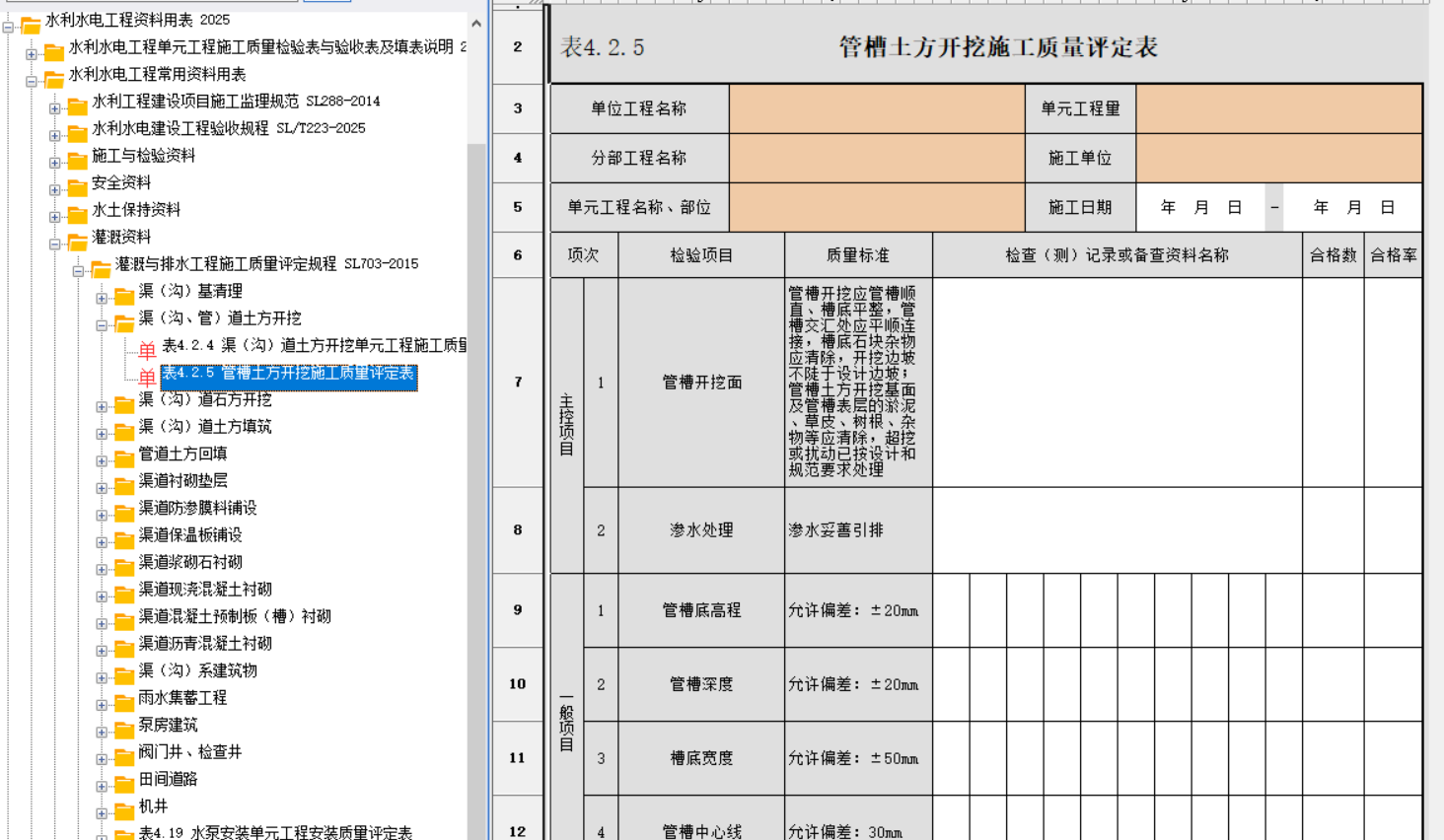The width and height of the screenshot is (1444, 840).
Task: Expand the 渠（沟）基清理 node
Action: pos(102,298)
